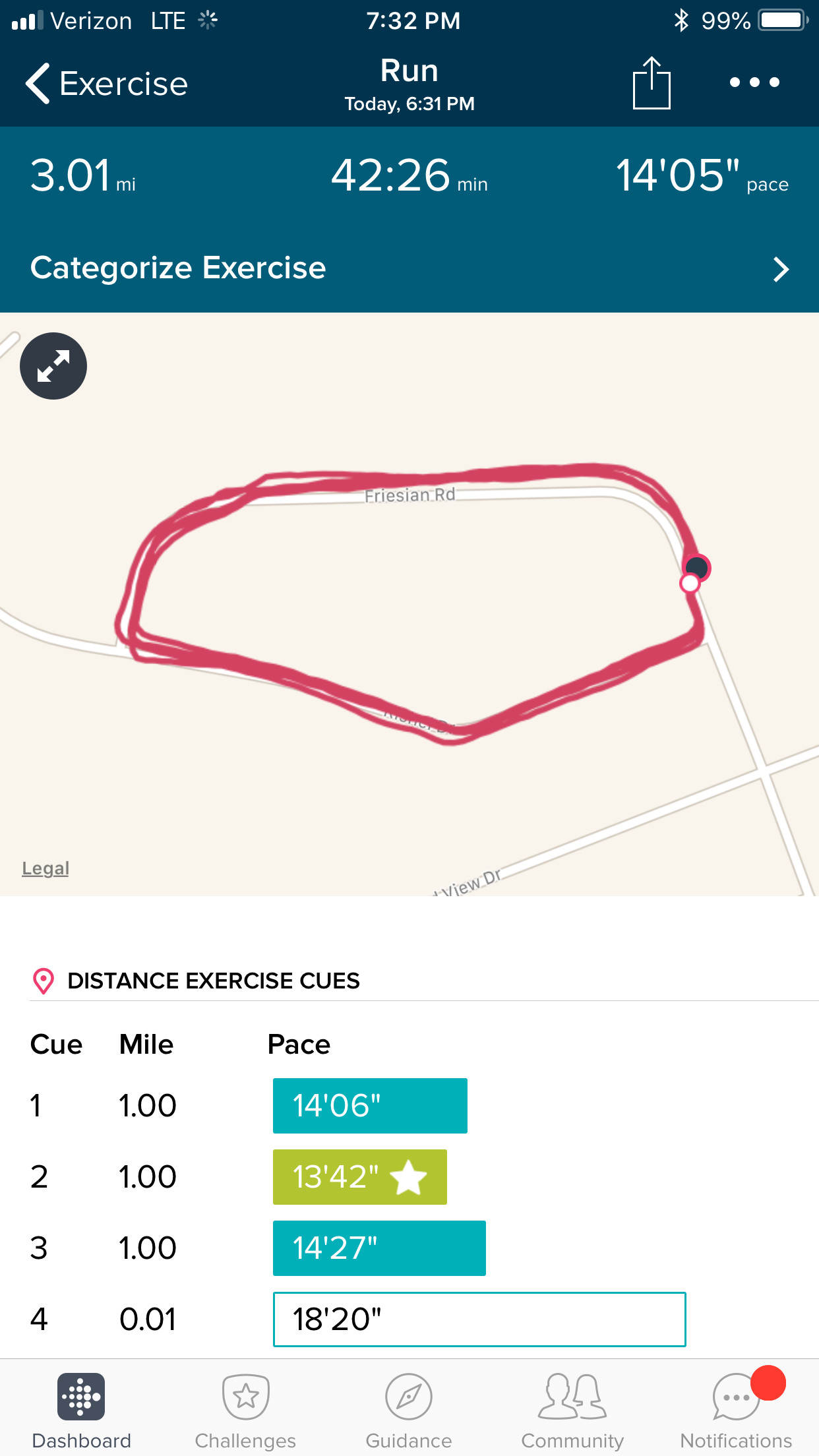819x1456 pixels.
Task: Open the three-dot more options menu
Action: (754, 82)
